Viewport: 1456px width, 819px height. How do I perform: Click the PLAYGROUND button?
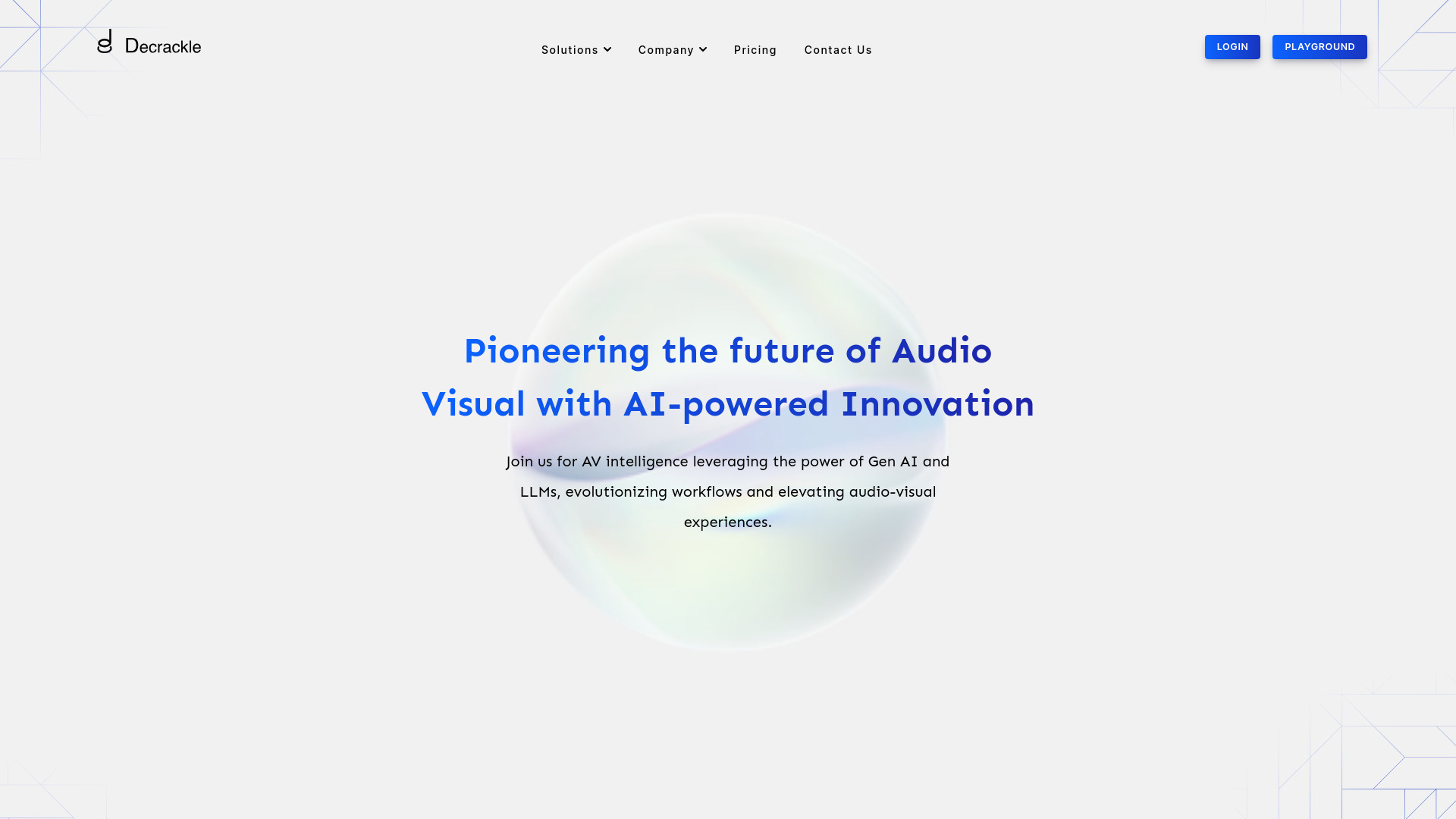coord(1319,46)
